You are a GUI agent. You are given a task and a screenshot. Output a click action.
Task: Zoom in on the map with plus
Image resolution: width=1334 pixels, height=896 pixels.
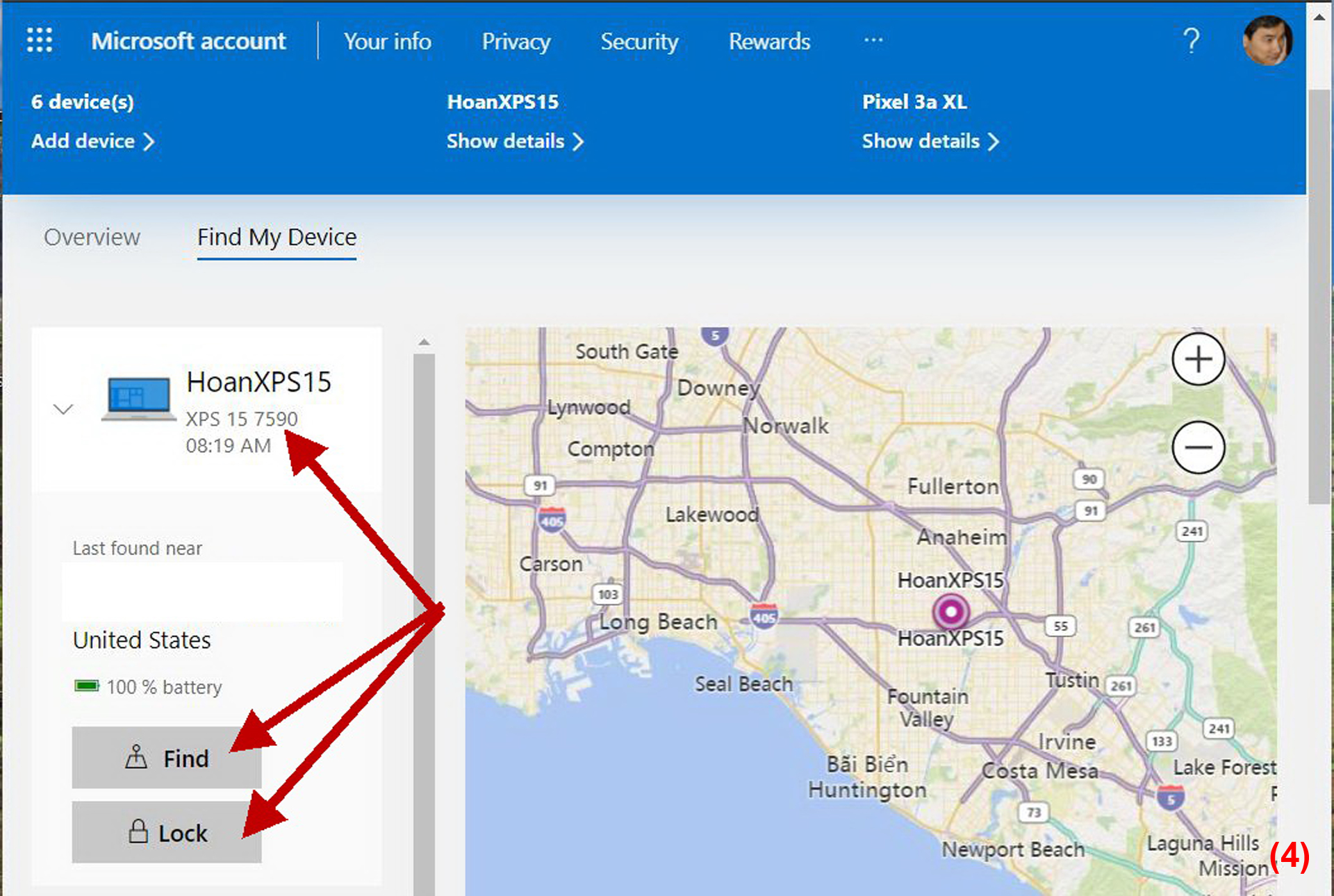point(1198,359)
